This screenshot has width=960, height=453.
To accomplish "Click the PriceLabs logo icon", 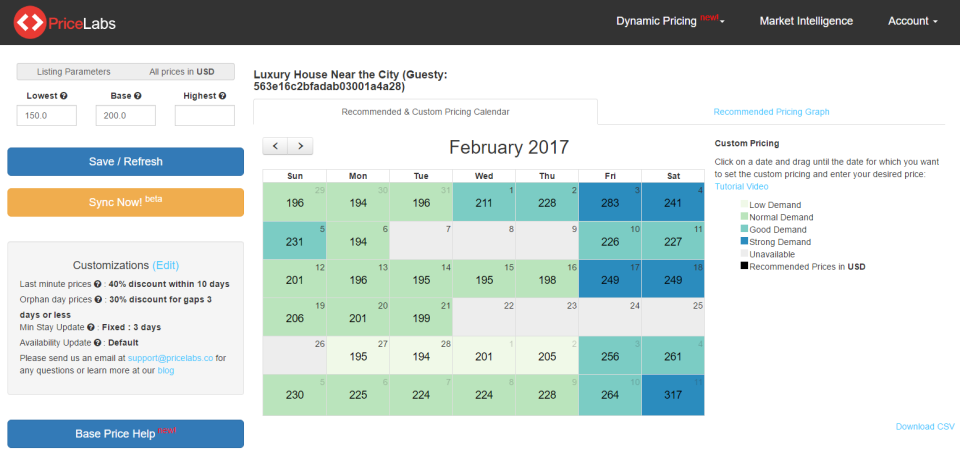I will (x=29, y=21).
